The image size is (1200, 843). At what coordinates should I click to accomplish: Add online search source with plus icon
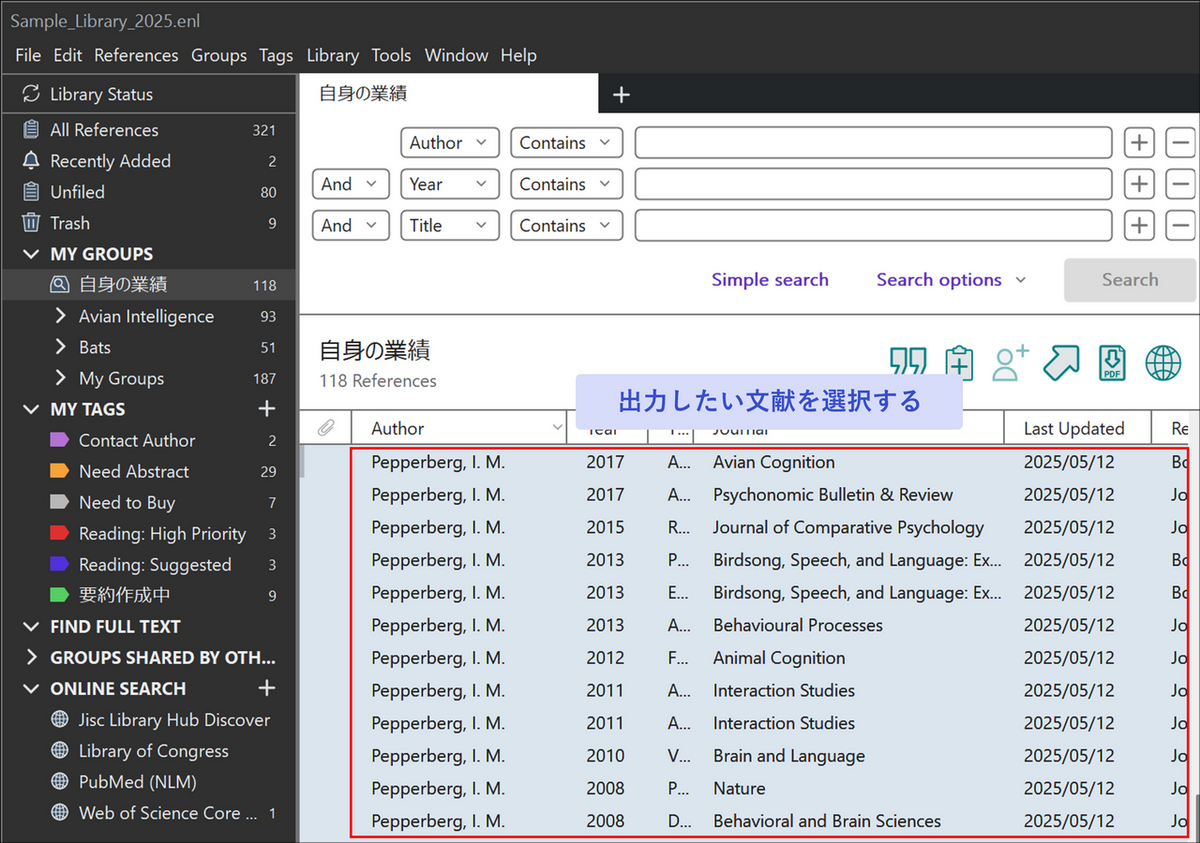(267, 688)
